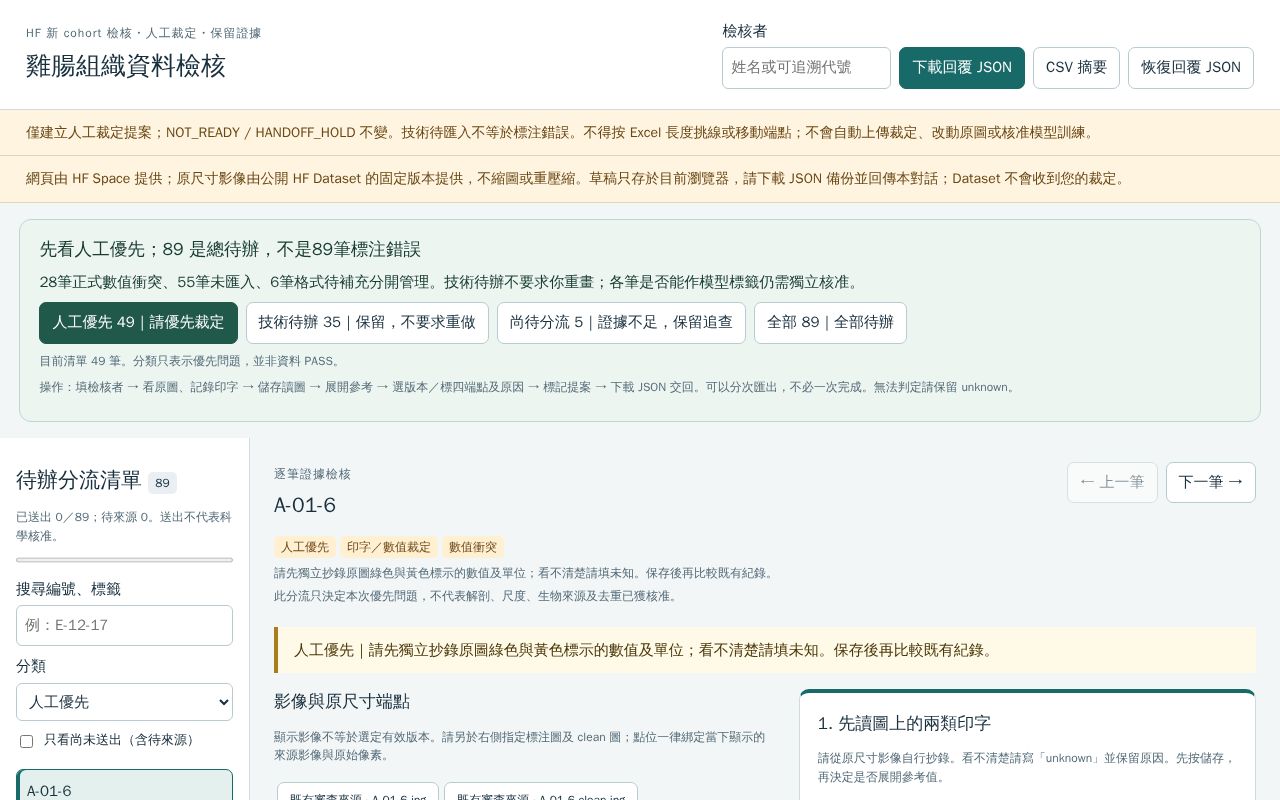The image size is (1280, 800).
Task: Click the 檢核者 name input field
Action: (x=806, y=68)
